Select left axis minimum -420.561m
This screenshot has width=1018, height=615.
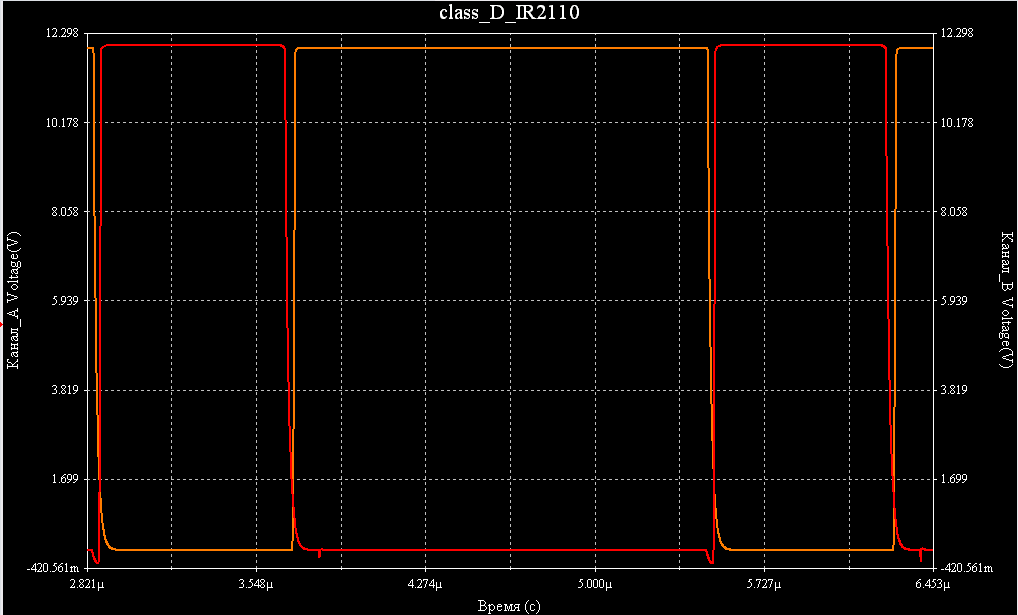53,568
